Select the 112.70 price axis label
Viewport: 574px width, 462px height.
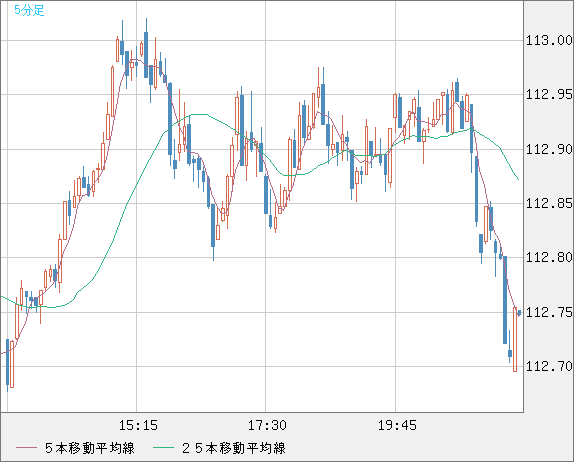(x=549, y=366)
